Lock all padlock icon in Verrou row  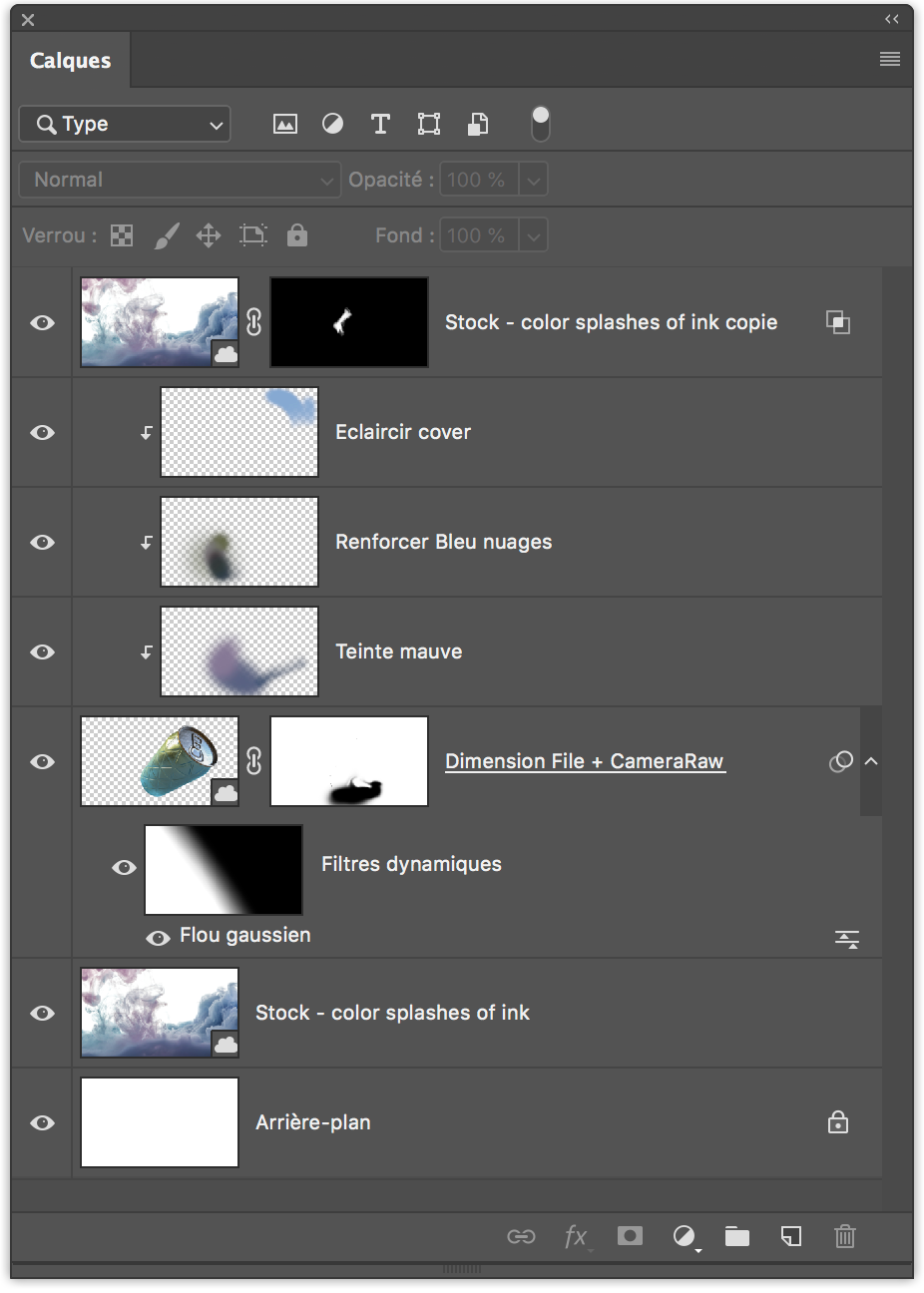tap(297, 235)
